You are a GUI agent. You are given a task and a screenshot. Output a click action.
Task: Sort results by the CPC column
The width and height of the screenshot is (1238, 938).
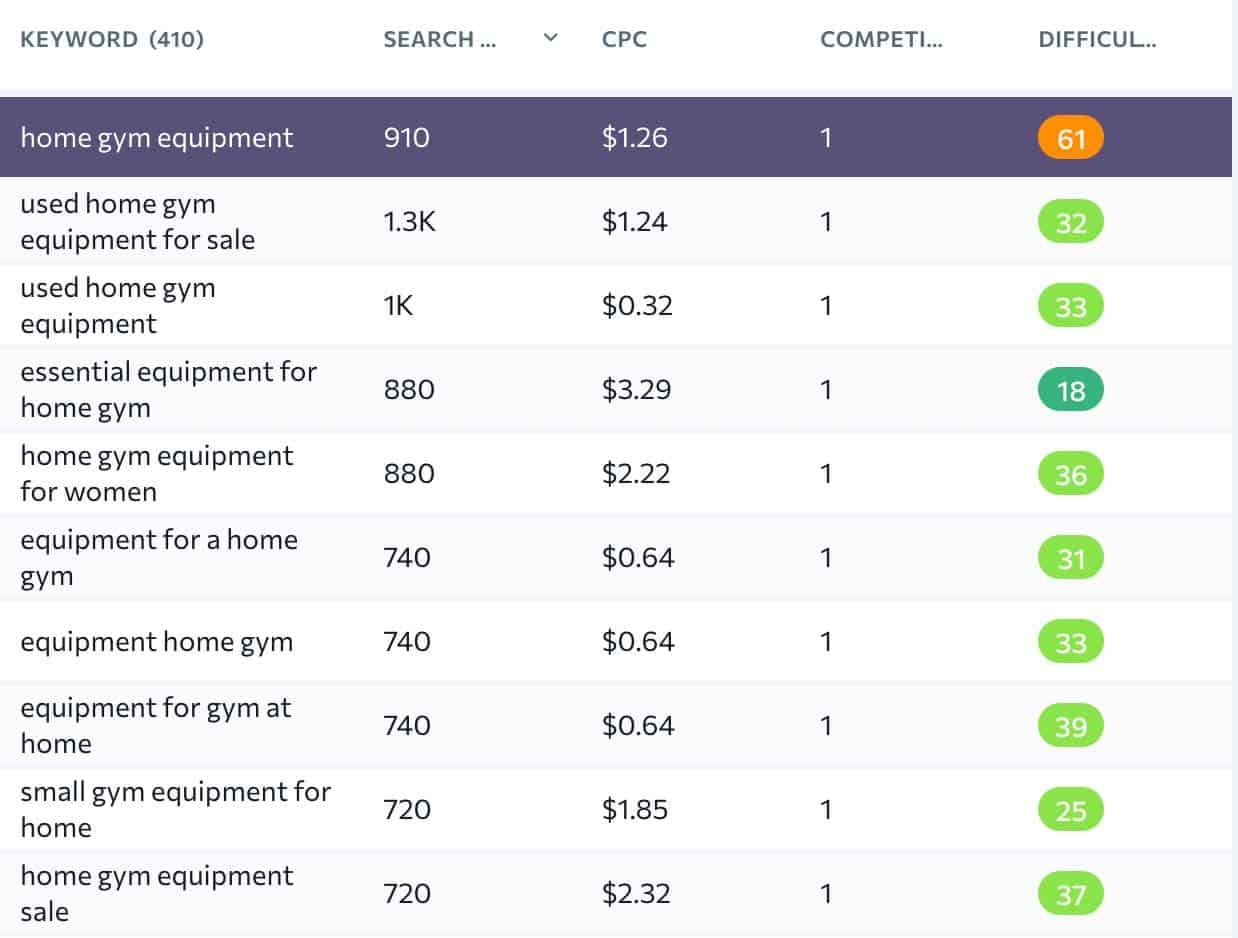(x=622, y=40)
